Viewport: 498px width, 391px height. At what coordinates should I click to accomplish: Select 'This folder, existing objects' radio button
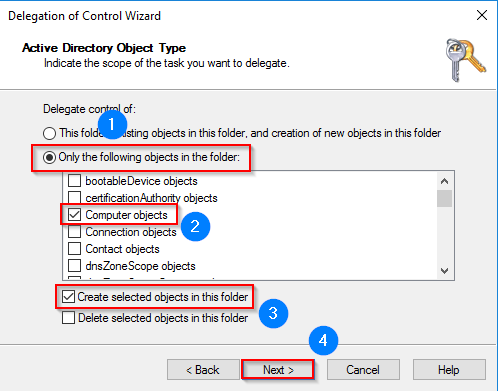(49, 133)
